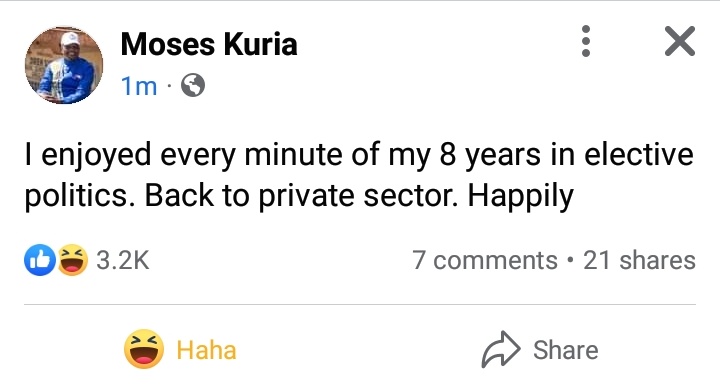
Task: Click the '8 years' text in the post
Action: point(490,155)
